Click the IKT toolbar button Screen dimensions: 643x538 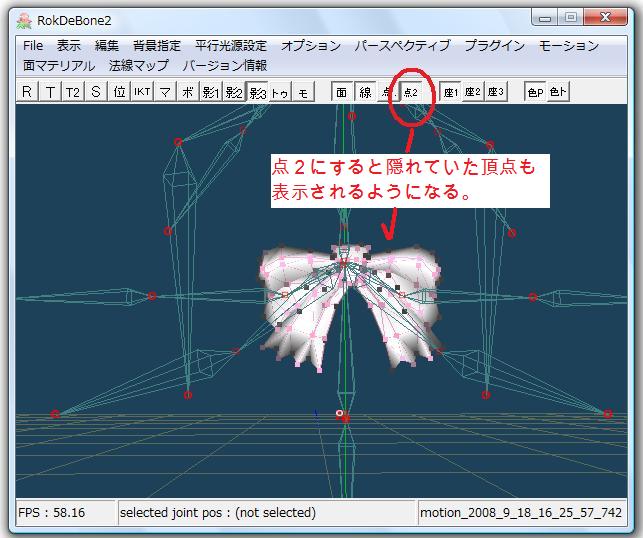coord(143,92)
